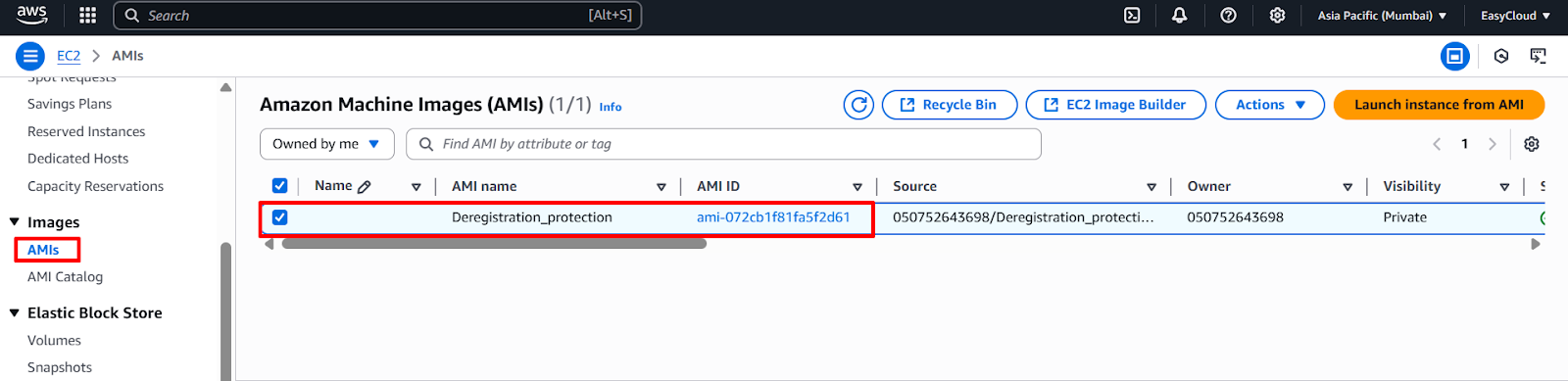The width and height of the screenshot is (1568, 381).
Task: Uncheck the Deregistration_protection row checkbox
Action: [x=279, y=217]
